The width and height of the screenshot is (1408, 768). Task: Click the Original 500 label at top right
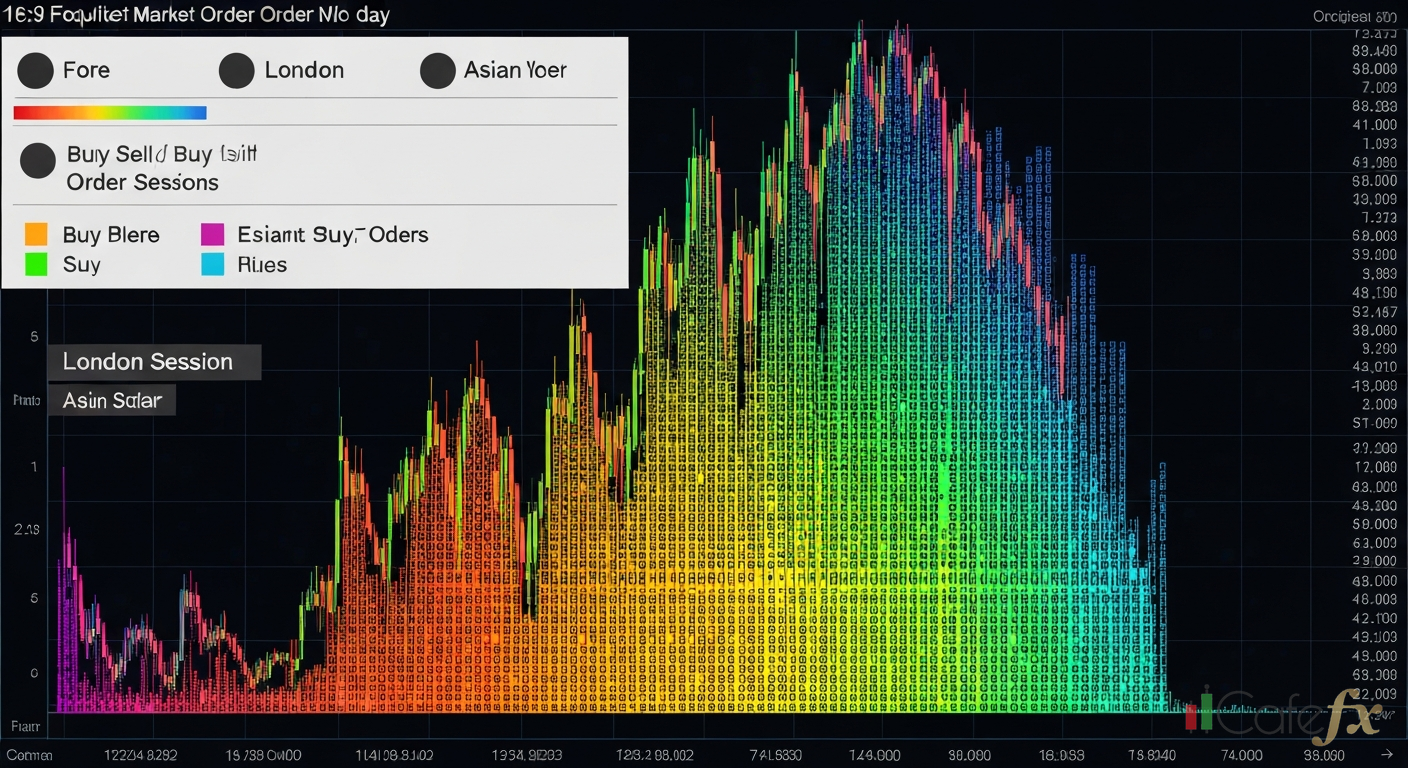[x=1354, y=16]
